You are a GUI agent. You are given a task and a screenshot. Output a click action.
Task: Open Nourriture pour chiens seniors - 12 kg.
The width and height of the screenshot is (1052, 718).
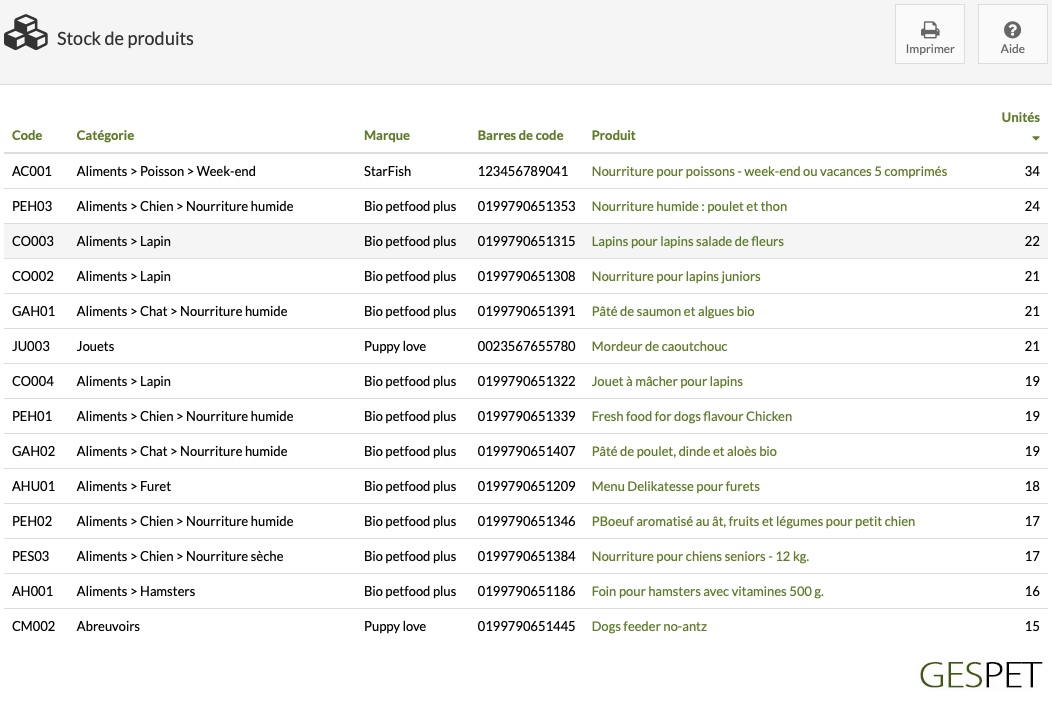[700, 556]
